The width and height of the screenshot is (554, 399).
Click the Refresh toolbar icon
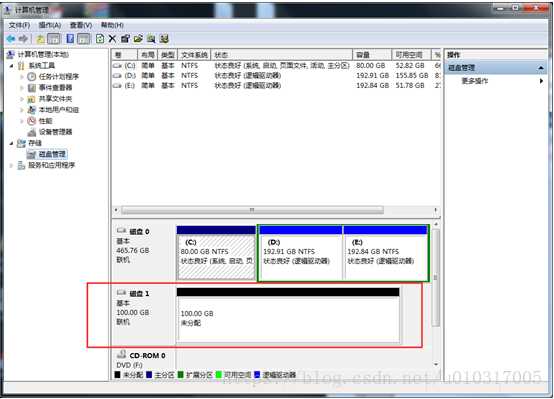point(100,39)
